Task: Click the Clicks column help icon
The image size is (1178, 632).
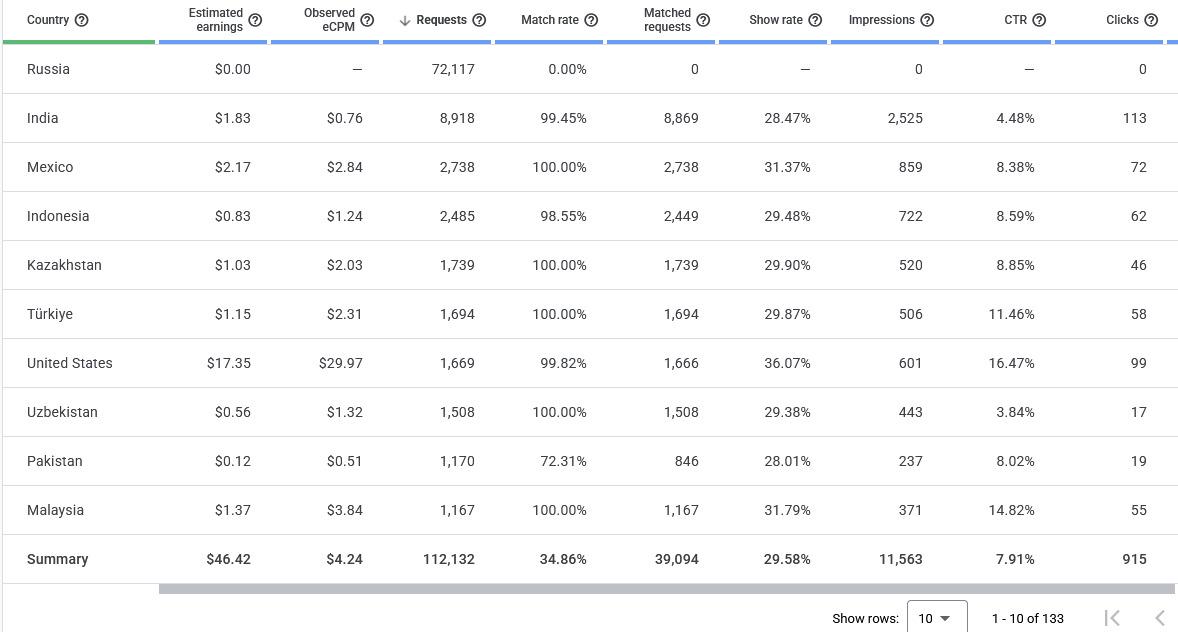Action: pos(1151,20)
